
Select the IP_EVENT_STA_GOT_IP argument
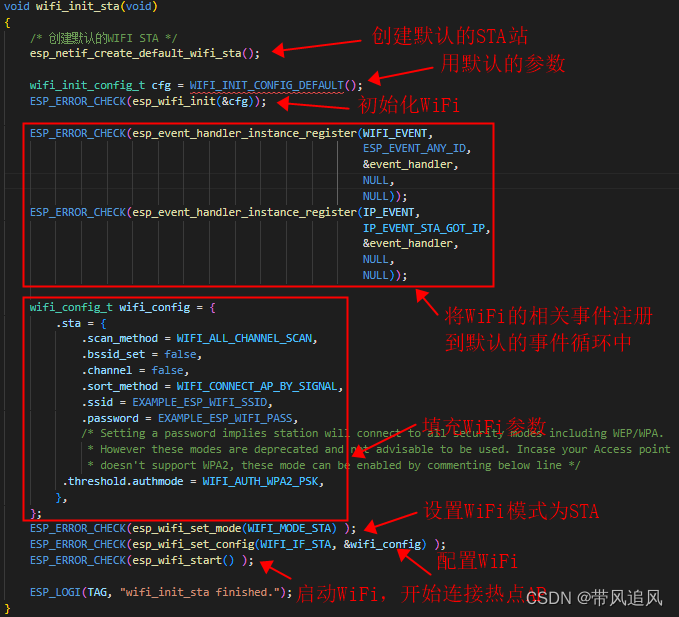424,228
